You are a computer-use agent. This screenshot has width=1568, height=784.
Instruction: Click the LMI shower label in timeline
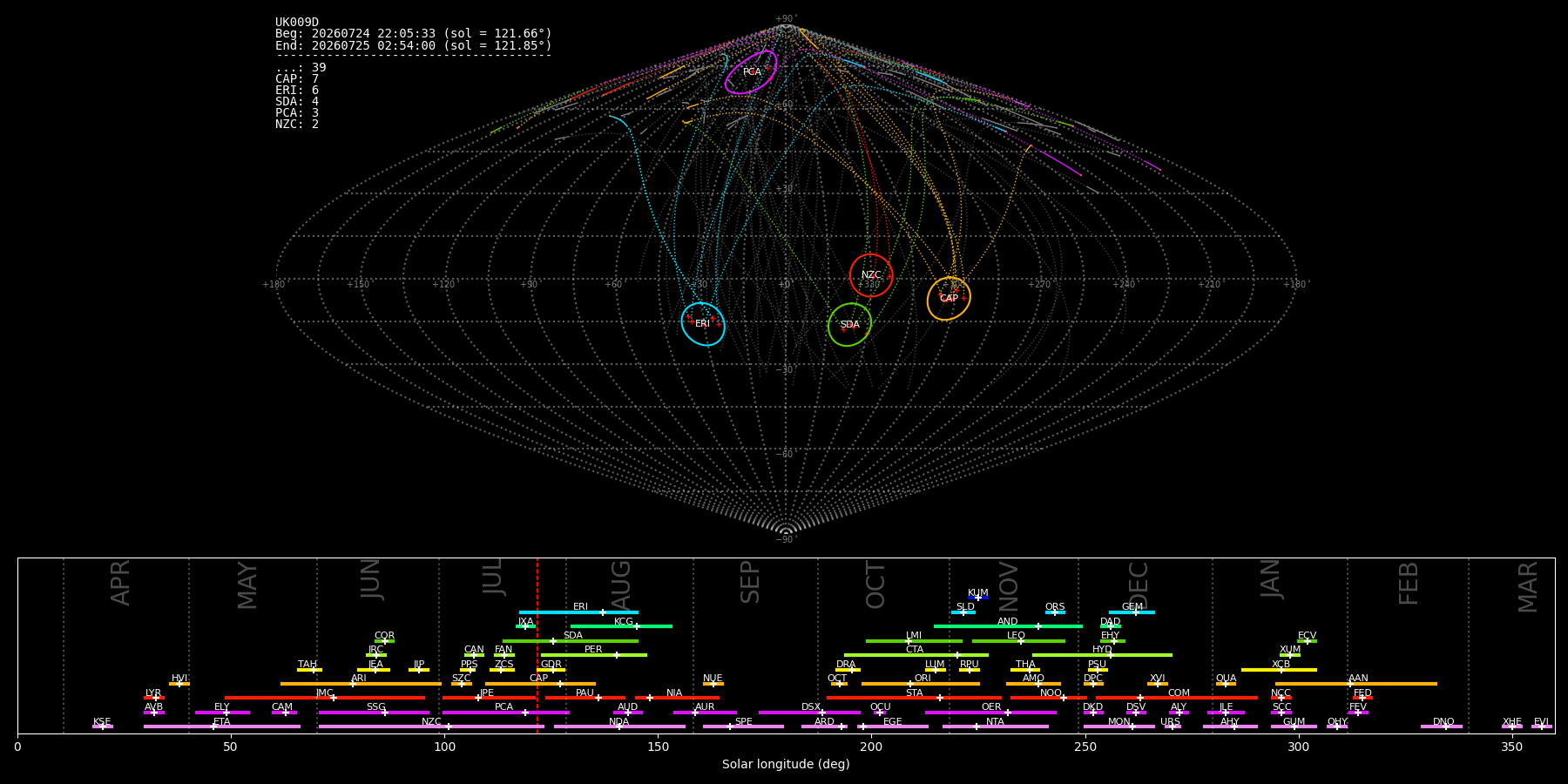click(914, 636)
